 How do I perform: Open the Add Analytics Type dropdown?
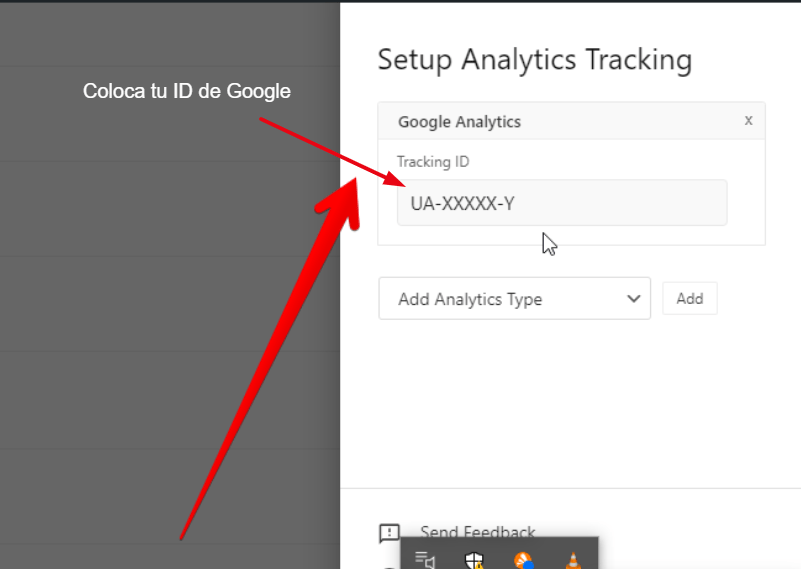514,299
